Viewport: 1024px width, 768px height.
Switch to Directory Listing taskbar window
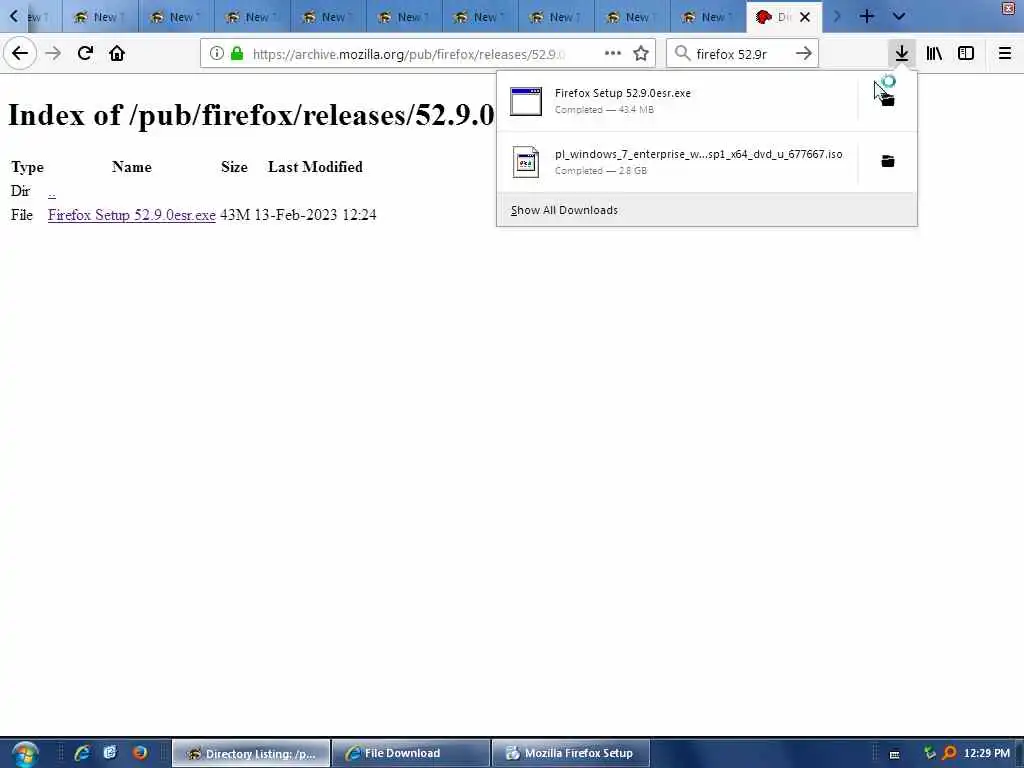click(x=251, y=754)
